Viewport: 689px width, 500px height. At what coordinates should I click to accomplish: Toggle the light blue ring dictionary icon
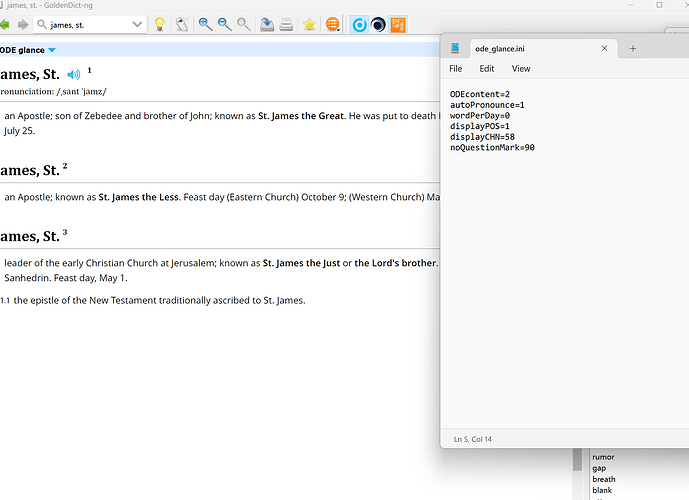359,25
